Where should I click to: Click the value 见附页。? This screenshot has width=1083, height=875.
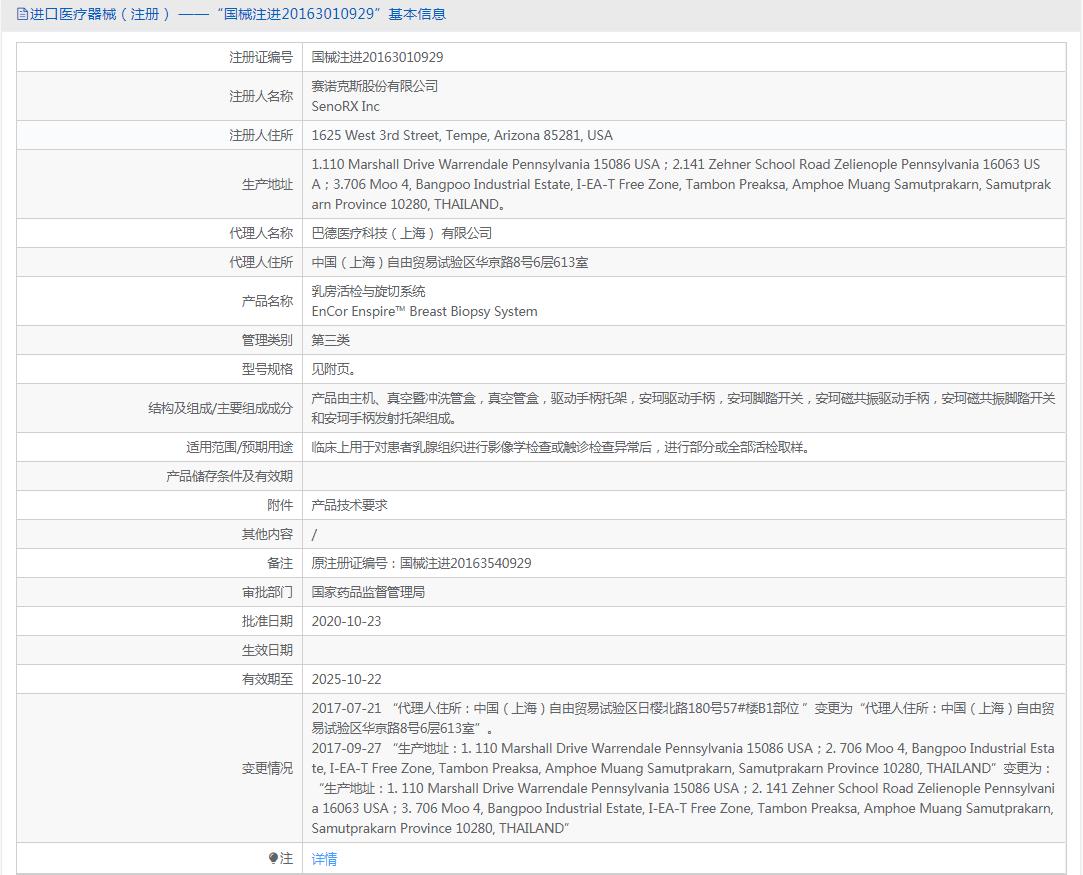tap(334, 369)
